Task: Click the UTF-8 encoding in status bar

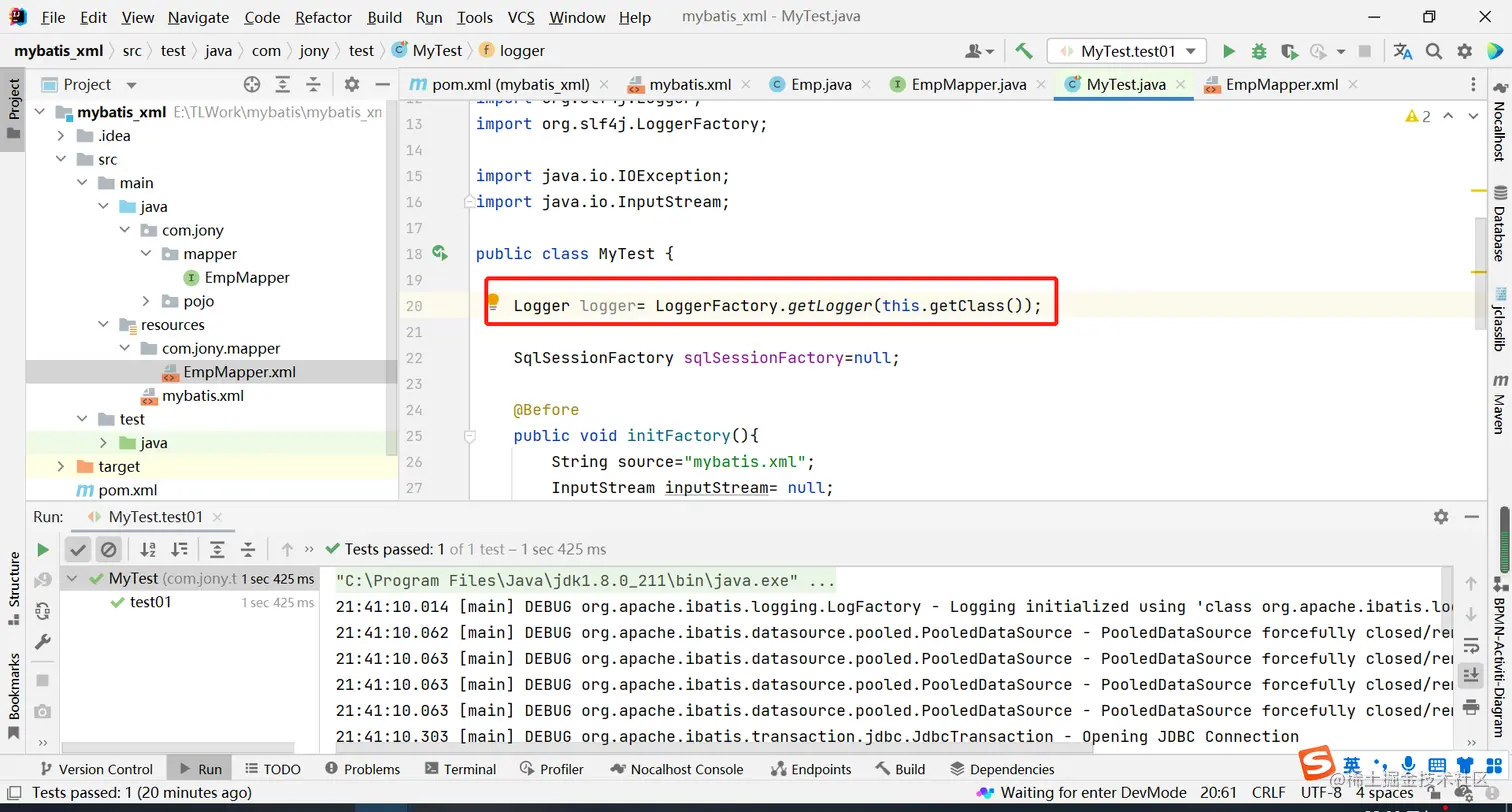Action: (x=1321, y=793)
